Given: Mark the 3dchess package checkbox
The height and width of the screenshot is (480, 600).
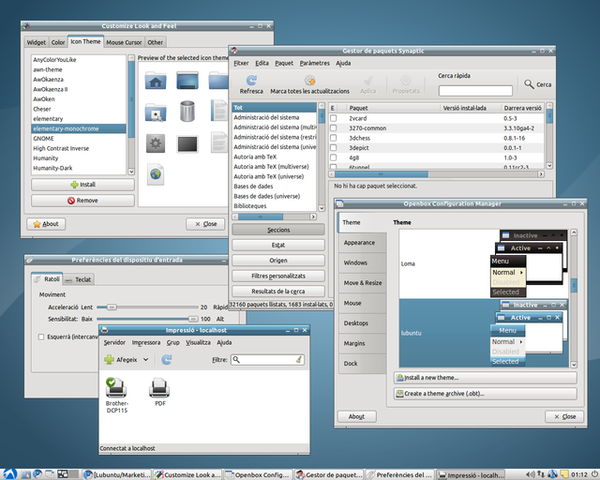Looking at the screenshot, I should coord(332,138).
